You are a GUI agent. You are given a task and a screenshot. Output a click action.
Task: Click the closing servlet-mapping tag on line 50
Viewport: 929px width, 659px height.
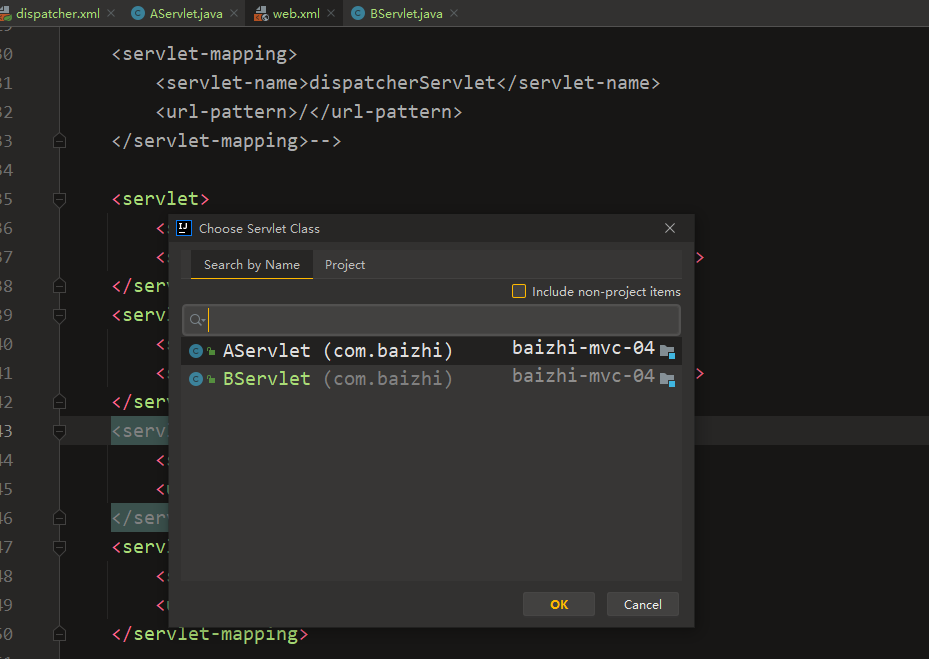[x=210, y=634]
